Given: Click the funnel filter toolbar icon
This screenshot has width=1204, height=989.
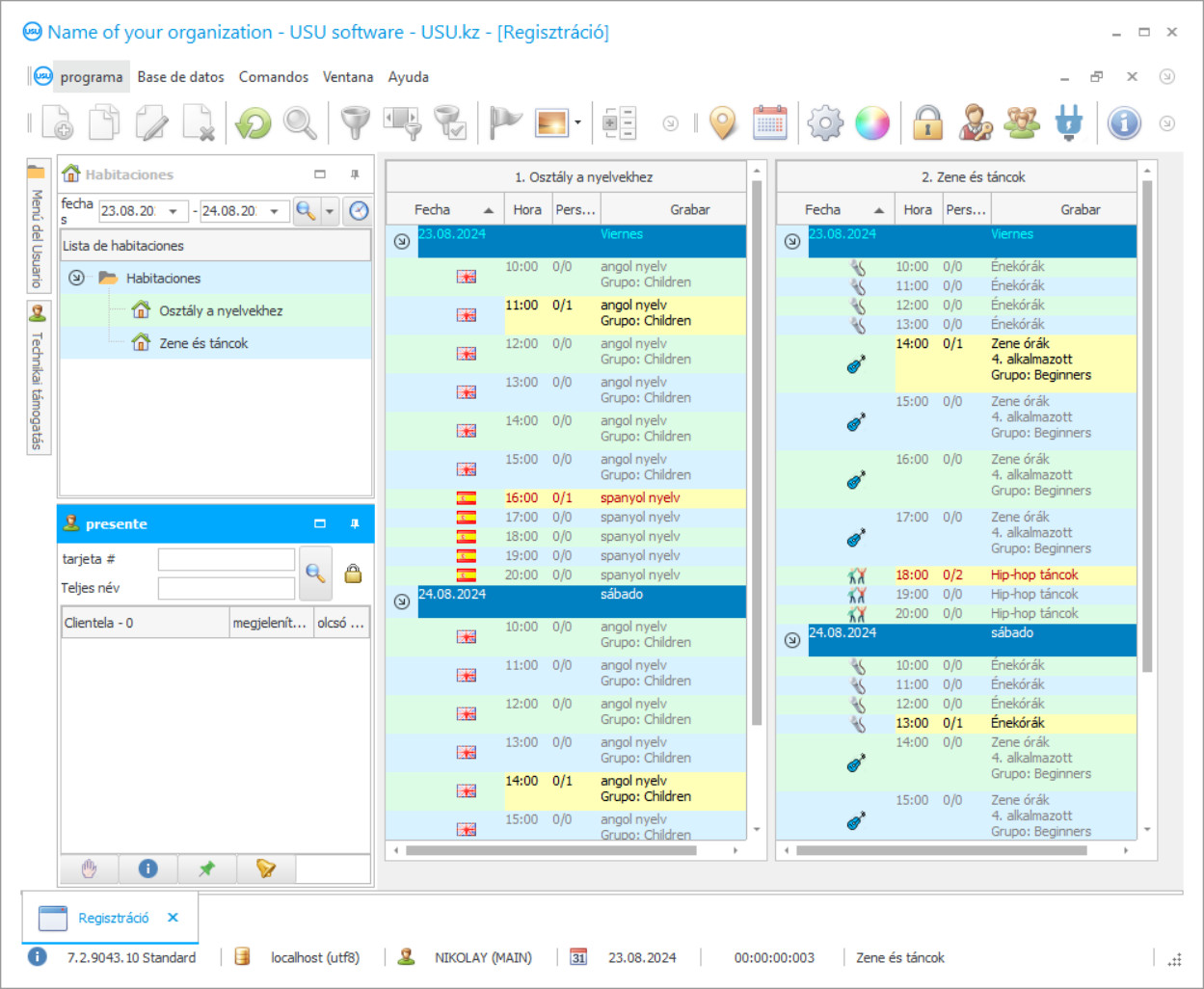Looking at the screenshot, I should pos(355,123).
